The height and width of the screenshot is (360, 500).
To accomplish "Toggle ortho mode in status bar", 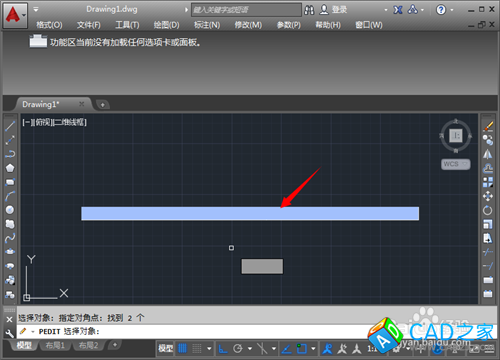I will pos(223,349).
